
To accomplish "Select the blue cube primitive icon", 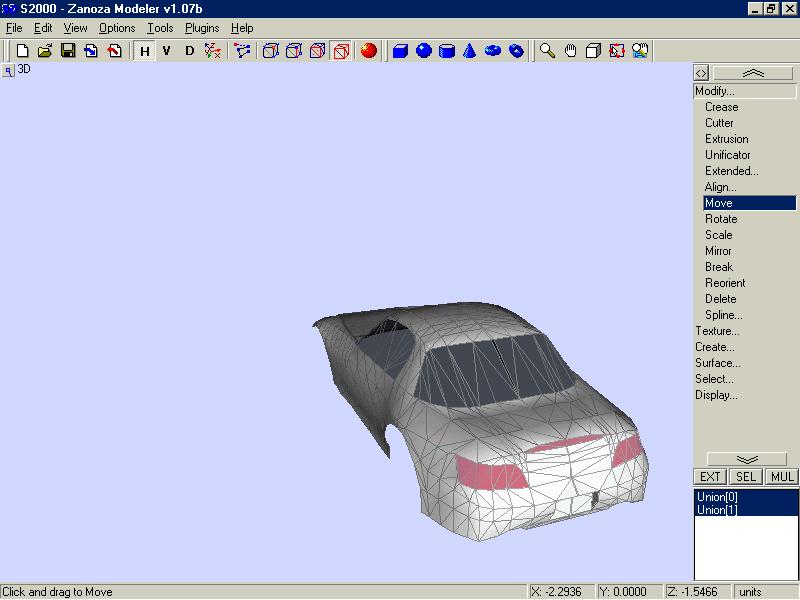I will pyautogui.click(x=400, y=50).
